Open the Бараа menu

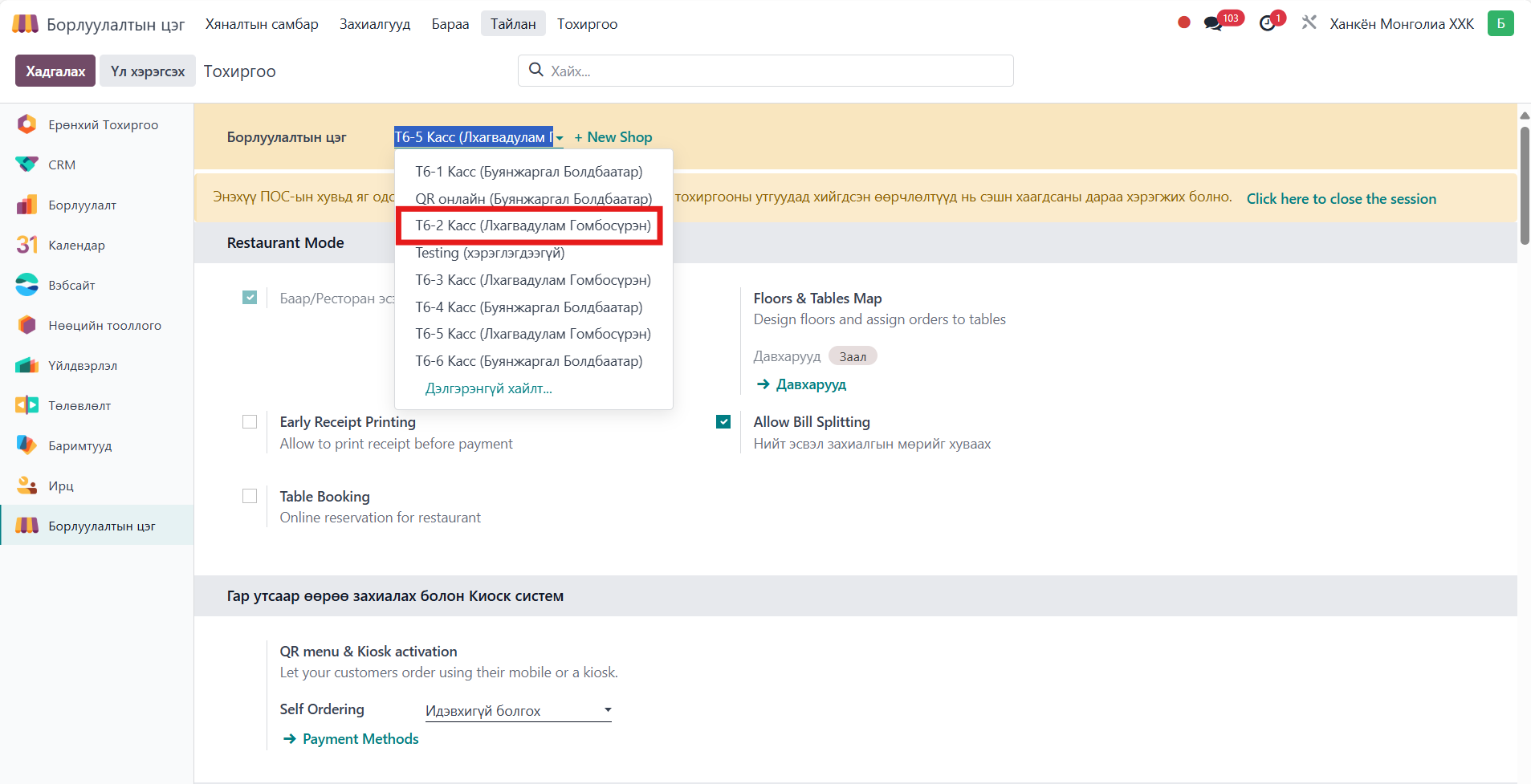pyautogui.click(x=450, y=24)
